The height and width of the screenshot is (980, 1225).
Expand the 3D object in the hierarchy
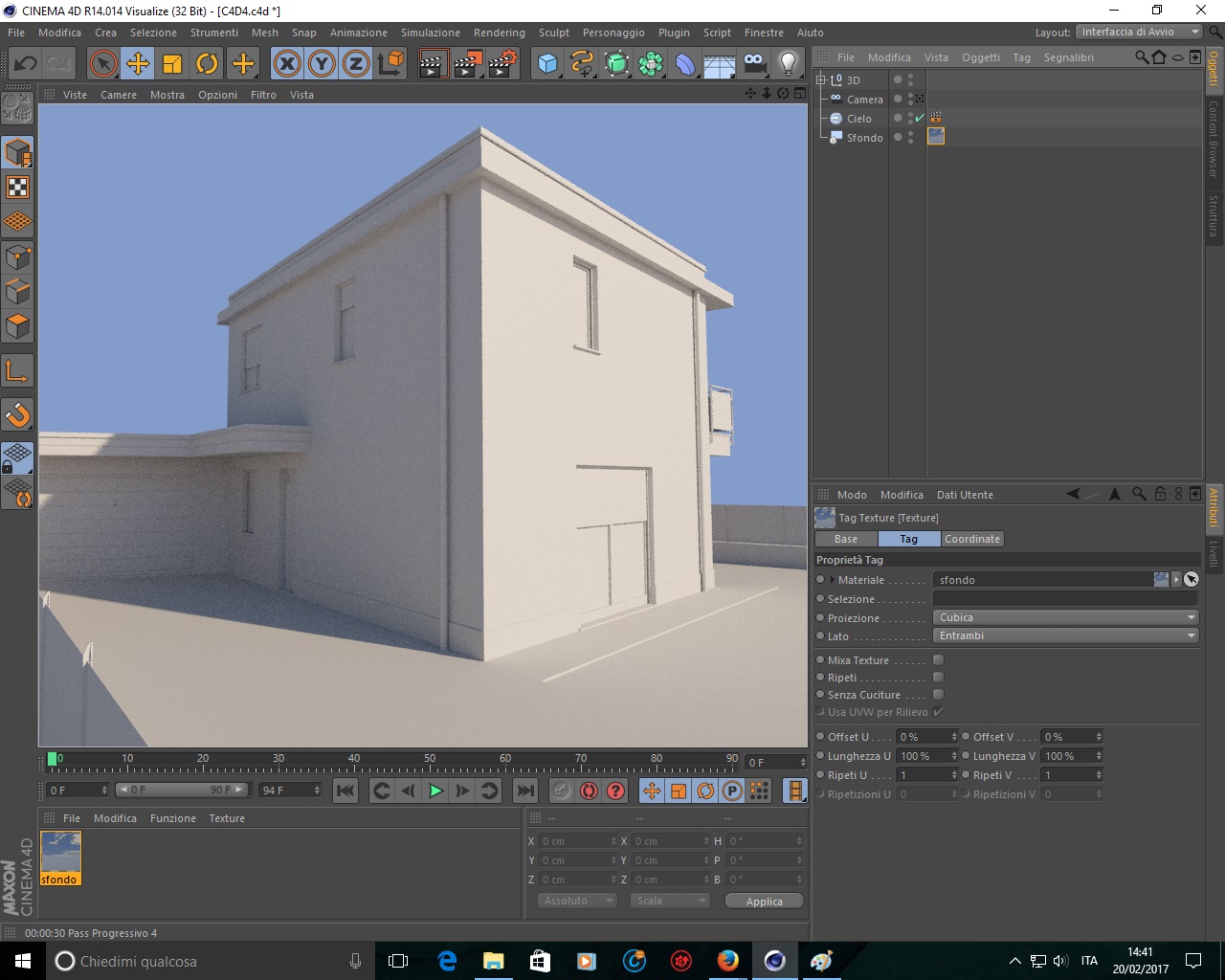[x=820, y=79]
